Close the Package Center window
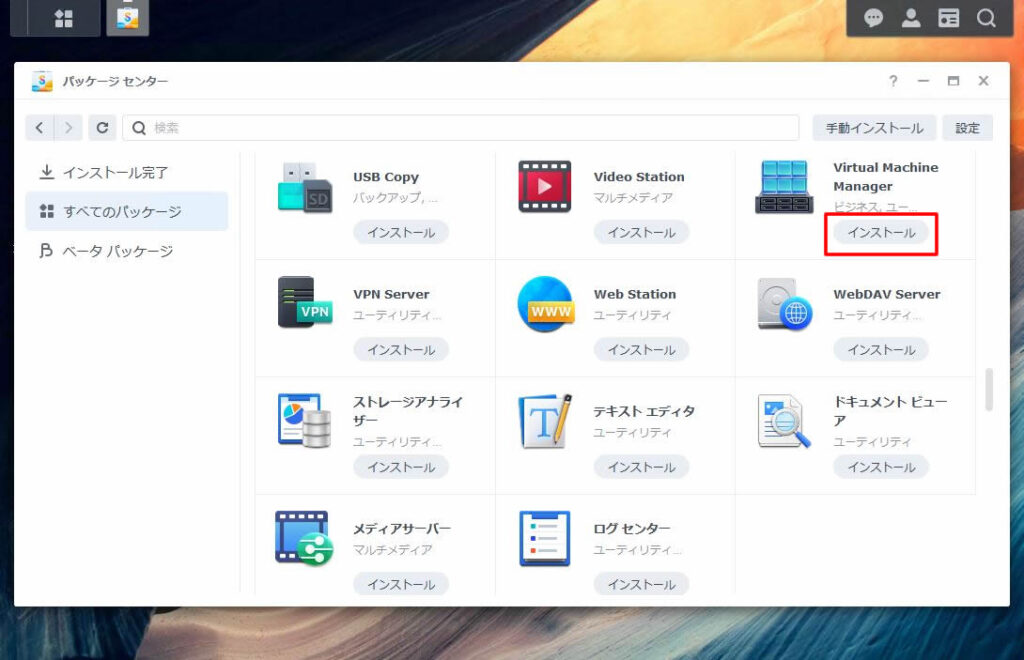Viewport: 1024px width, 660px height. (x=984, y=81)
